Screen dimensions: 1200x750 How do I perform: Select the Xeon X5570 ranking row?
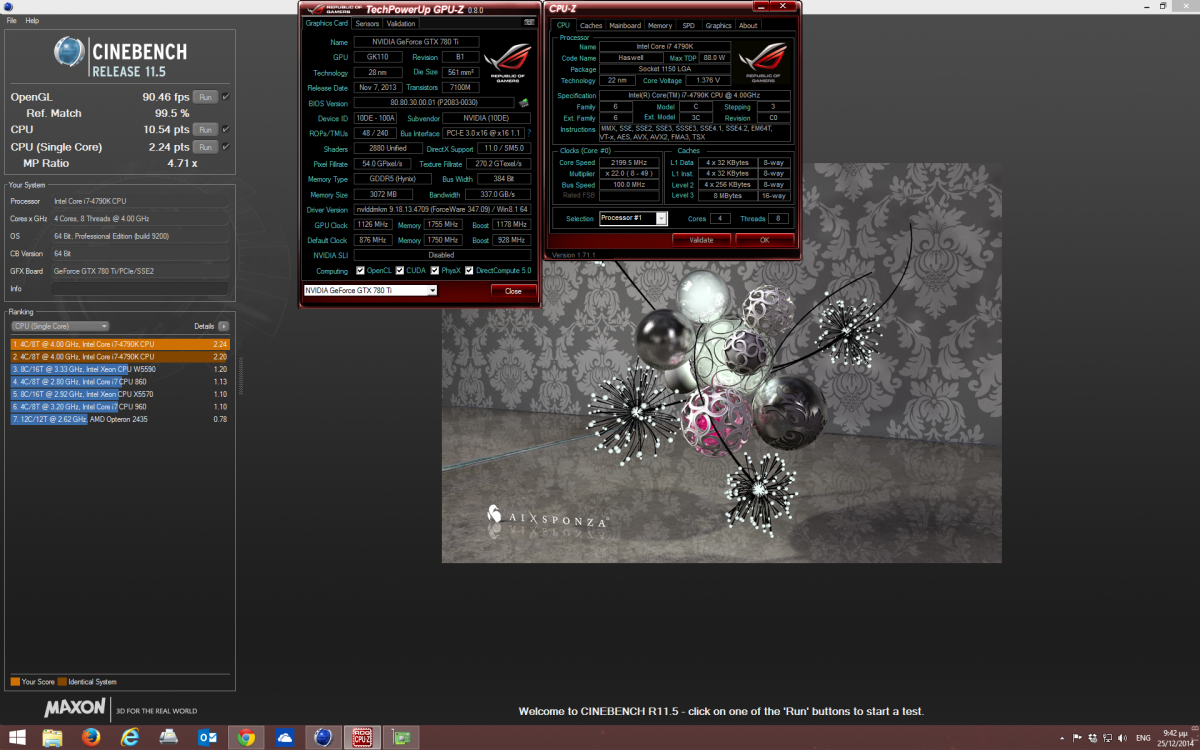click(x=120, y=394)
